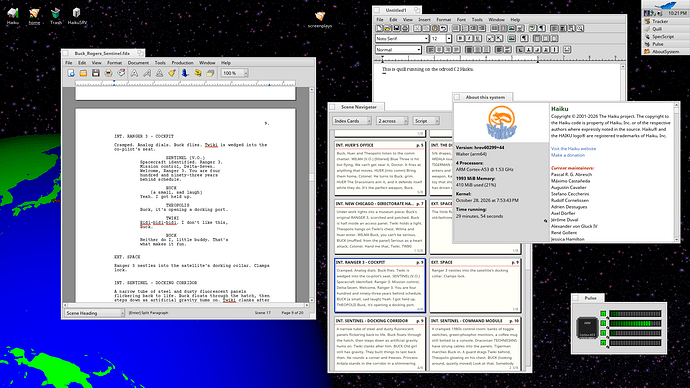Screen dimensions: 690x388
Task: Click the Open folder icon in Quill toolbar
Action: point(388,29)
